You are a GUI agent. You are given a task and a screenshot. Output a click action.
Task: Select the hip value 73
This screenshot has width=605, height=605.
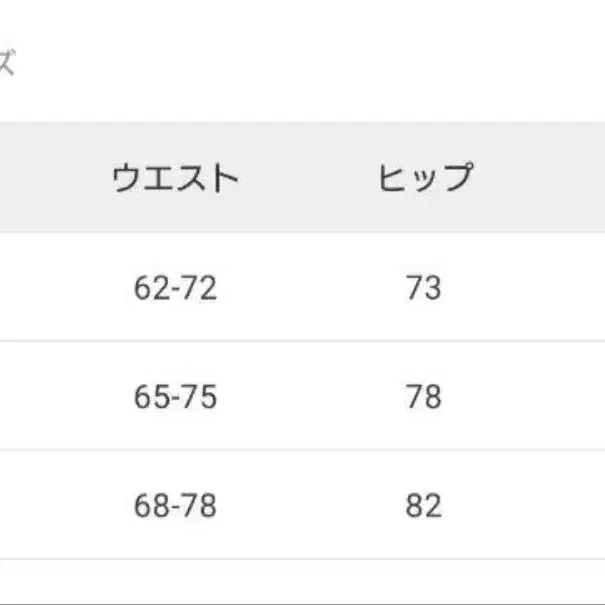tap(424, 288)
